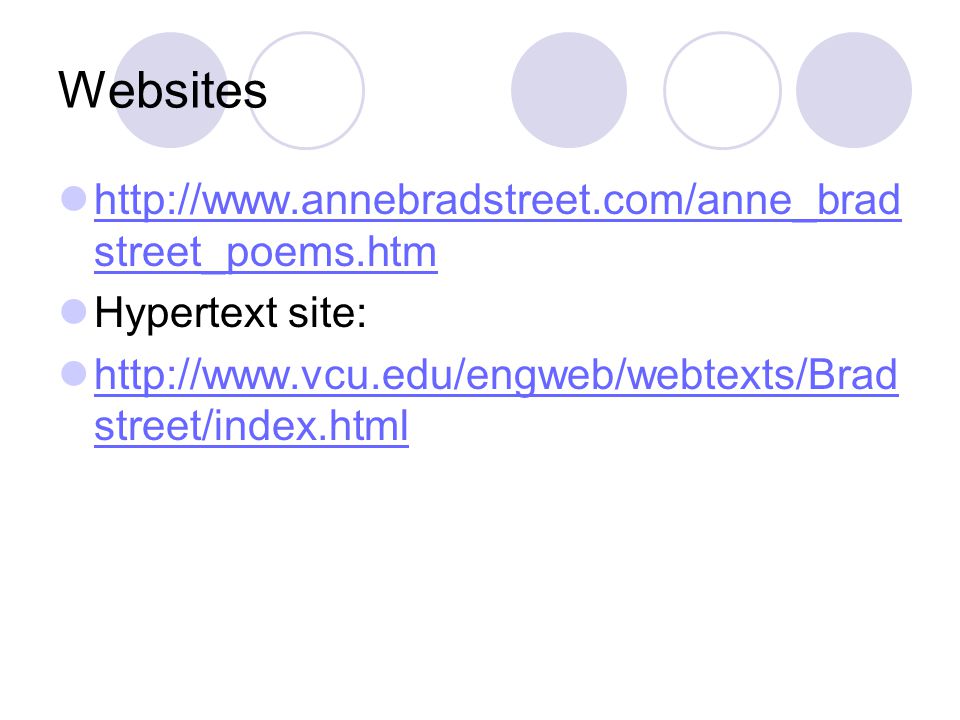Select the "Websites" slide title

point(163,91)
